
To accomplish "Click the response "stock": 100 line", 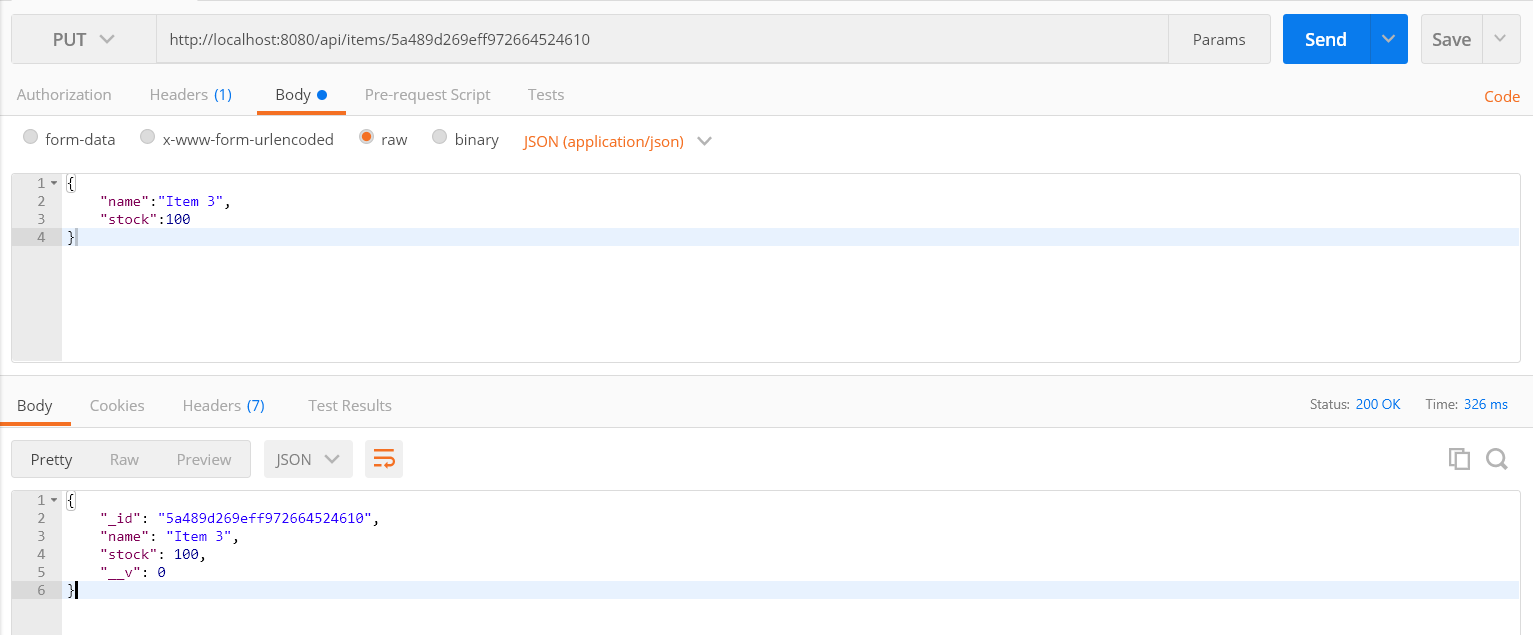I will click(x=152, y=554).
